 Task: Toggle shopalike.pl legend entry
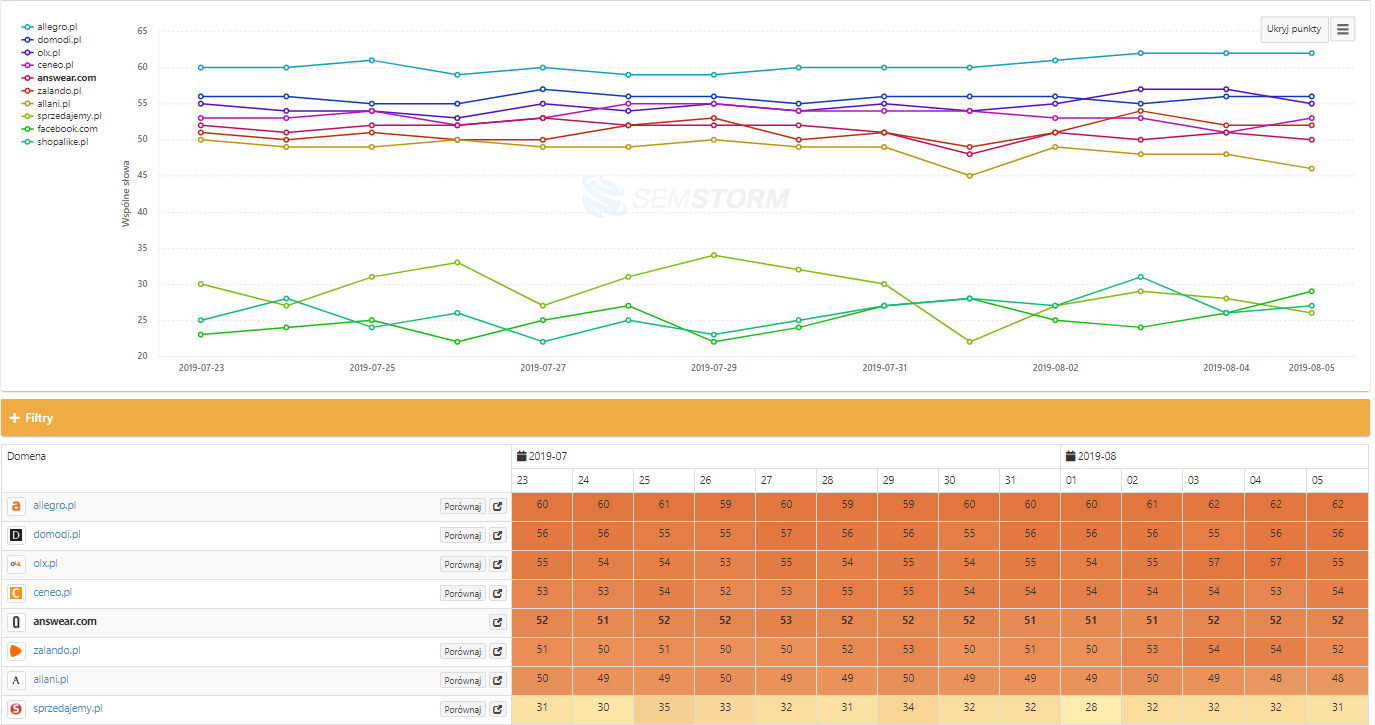(62, 142)
